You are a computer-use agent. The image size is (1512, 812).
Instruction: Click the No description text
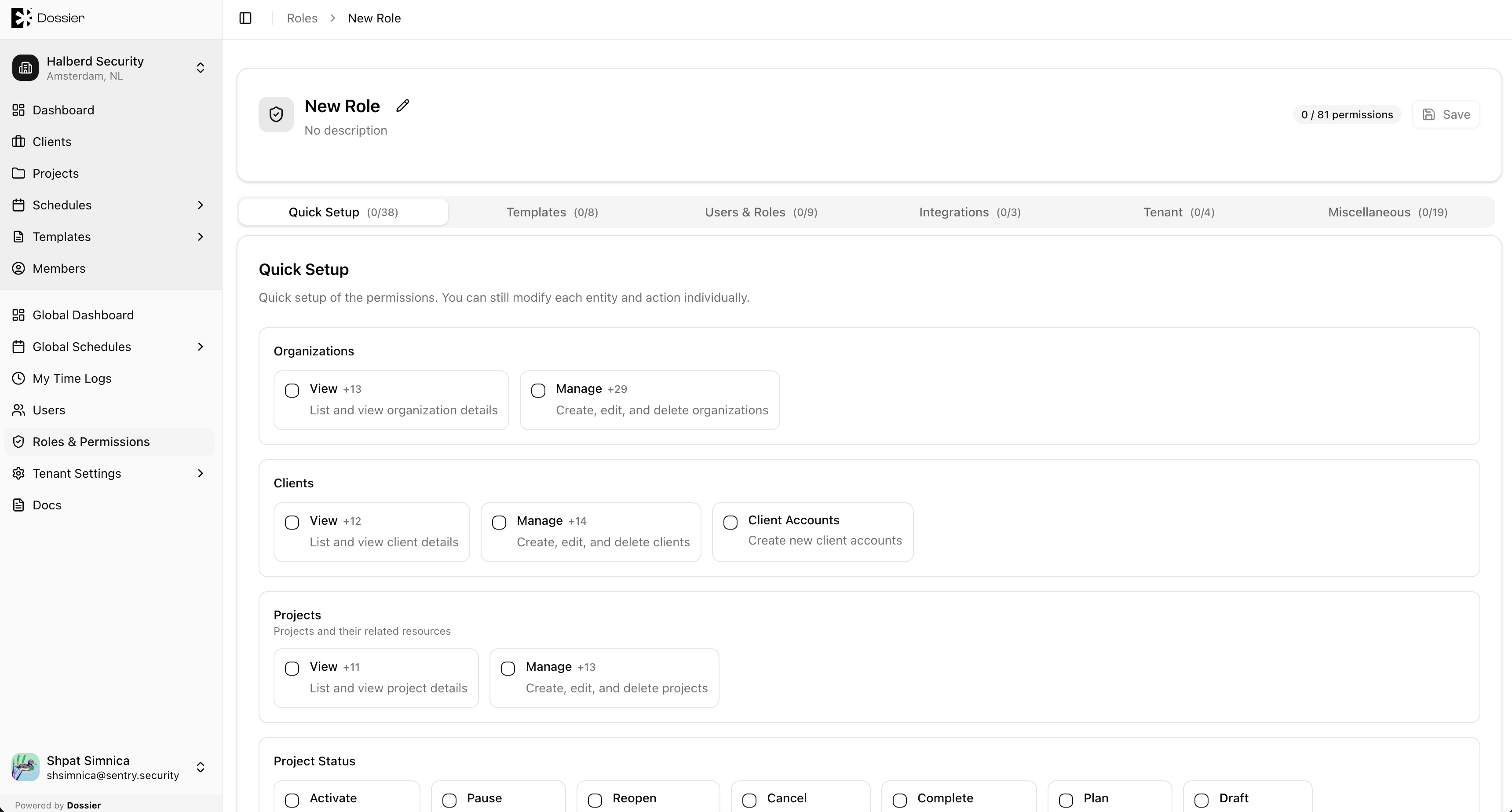coord(346,130)
